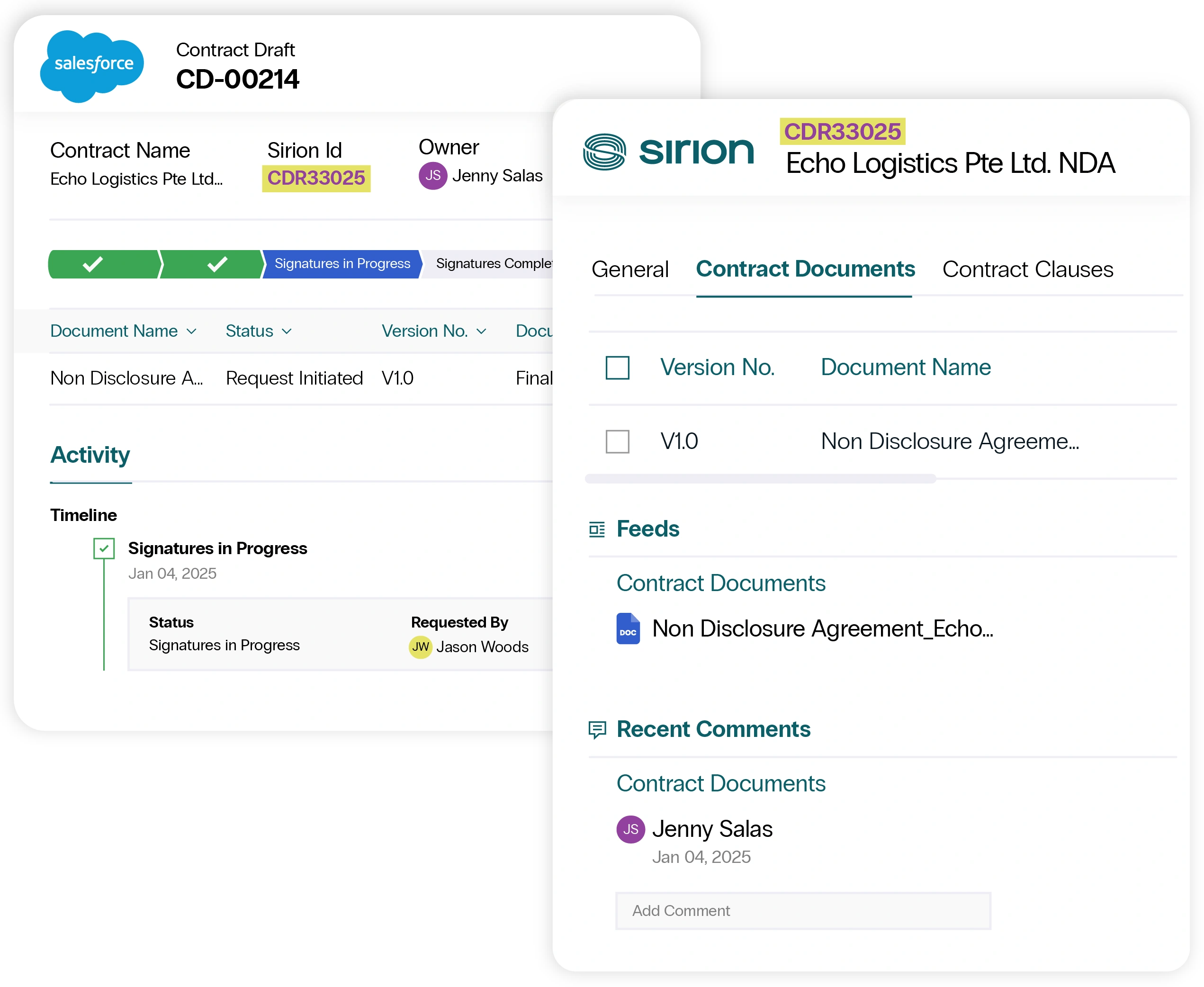Click the blue DOC file icon
Viewport: 1204px width, 987px height.
coord(628,628)
